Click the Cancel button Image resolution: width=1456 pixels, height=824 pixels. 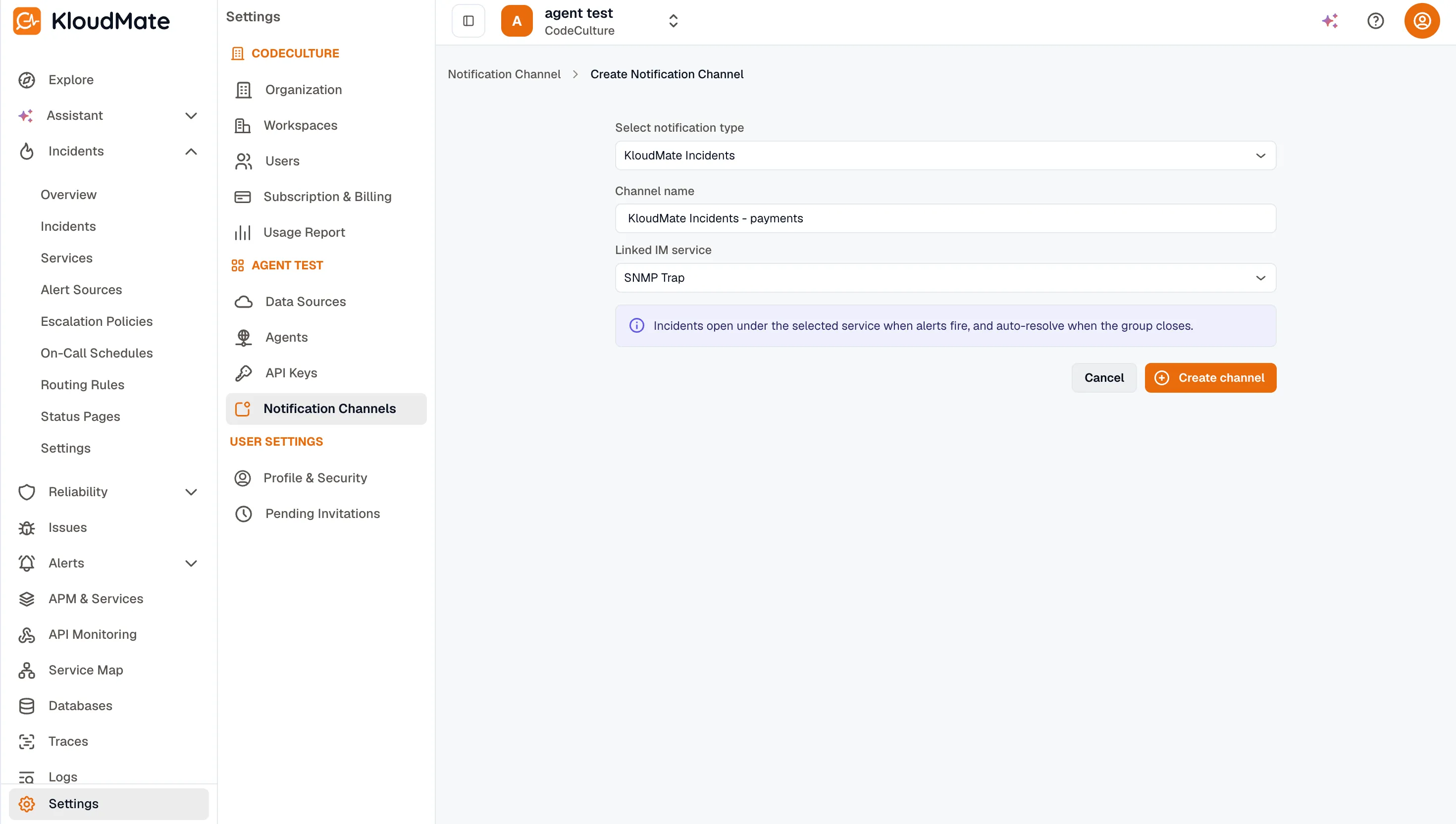[1103, 377]
